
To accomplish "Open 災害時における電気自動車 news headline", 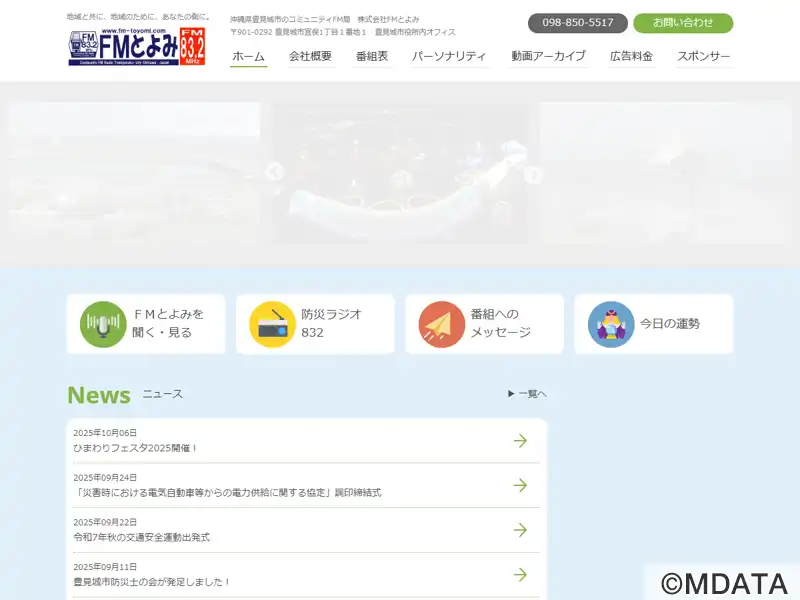I will 228,493.
